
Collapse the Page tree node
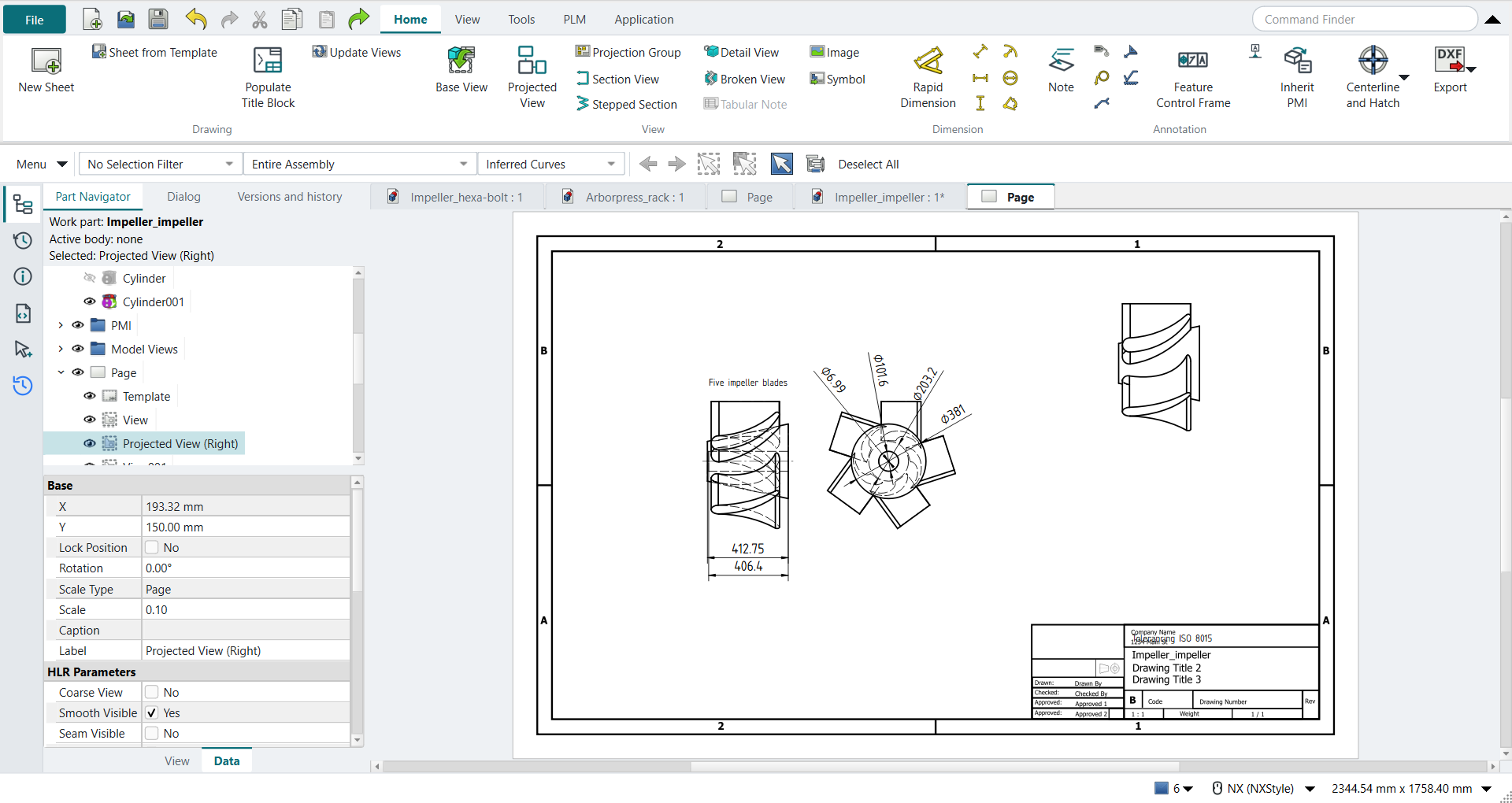pos(61,372)
